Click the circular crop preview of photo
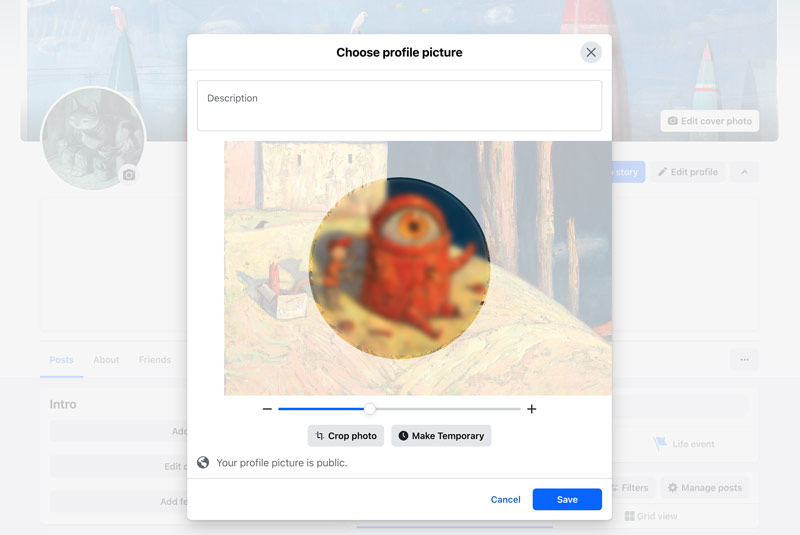 click(399, 268)
